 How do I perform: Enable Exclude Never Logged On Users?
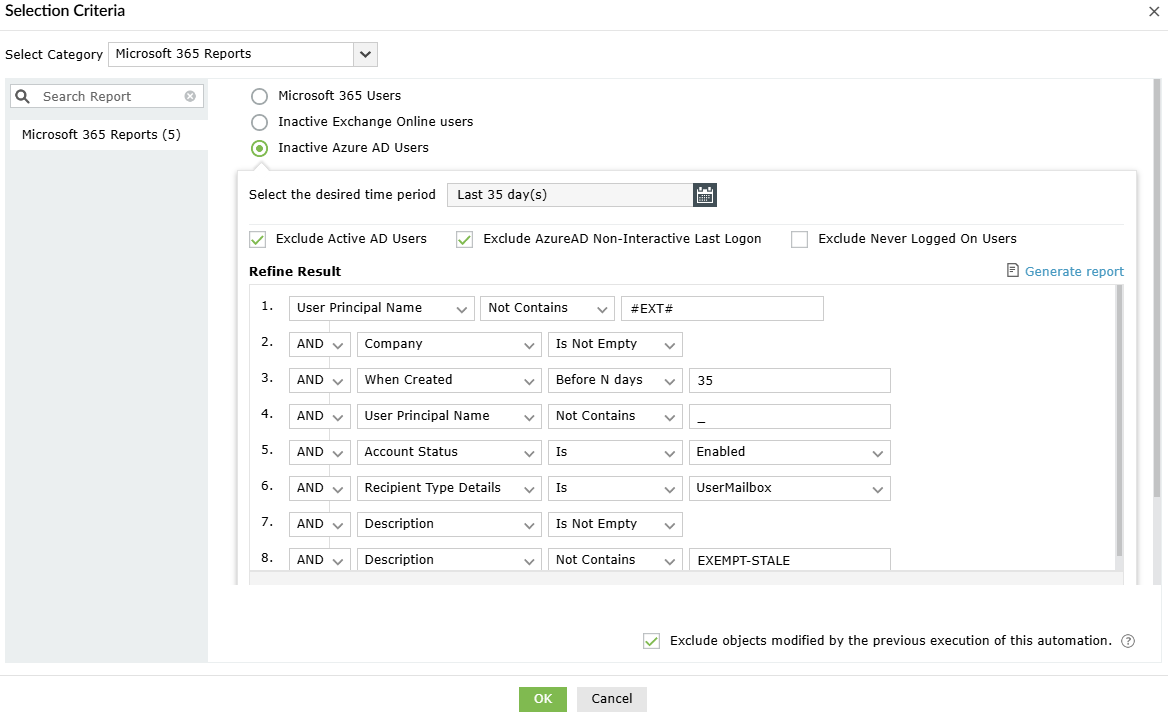(799, 239)
